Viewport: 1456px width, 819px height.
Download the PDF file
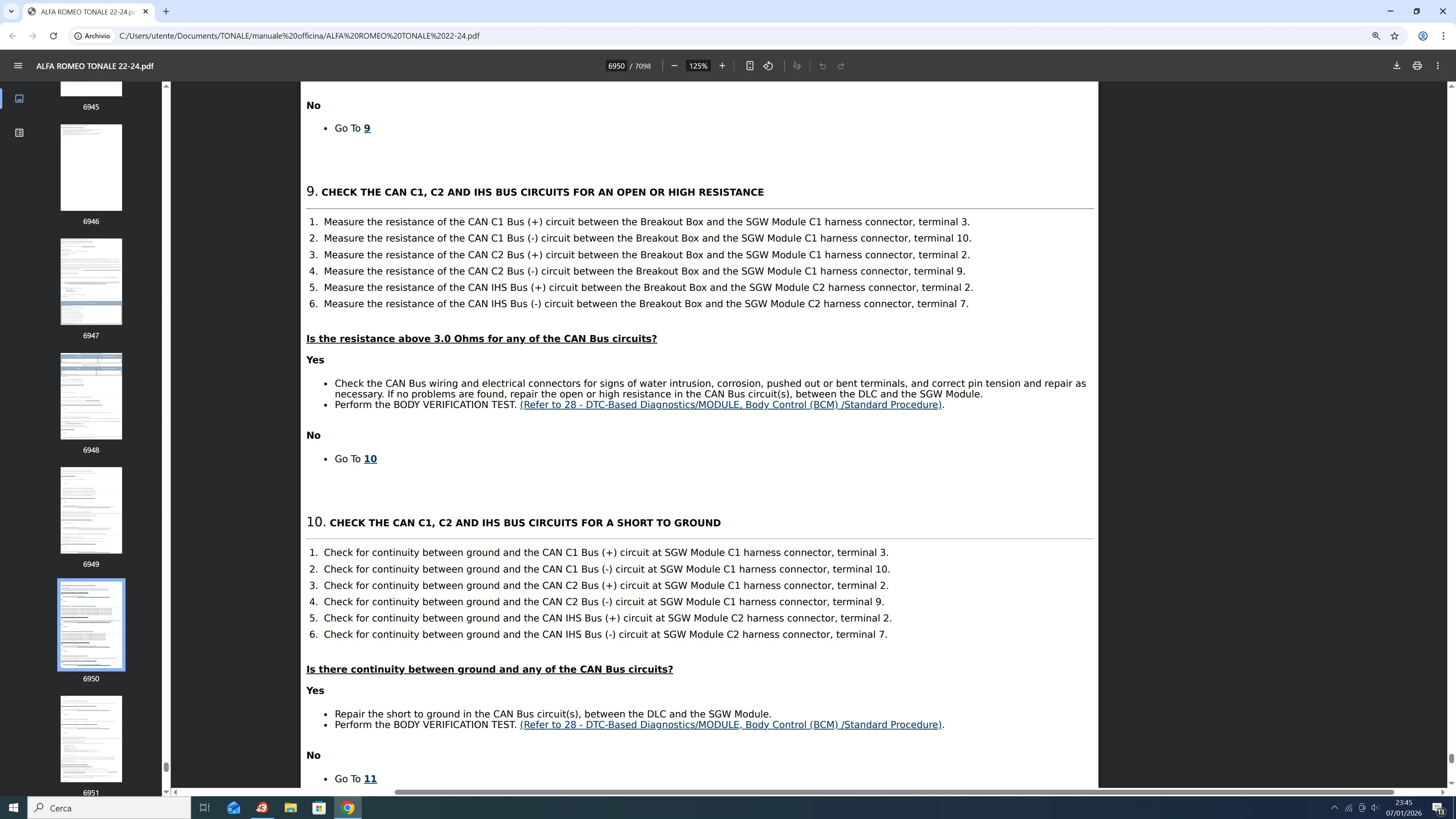1396,66
